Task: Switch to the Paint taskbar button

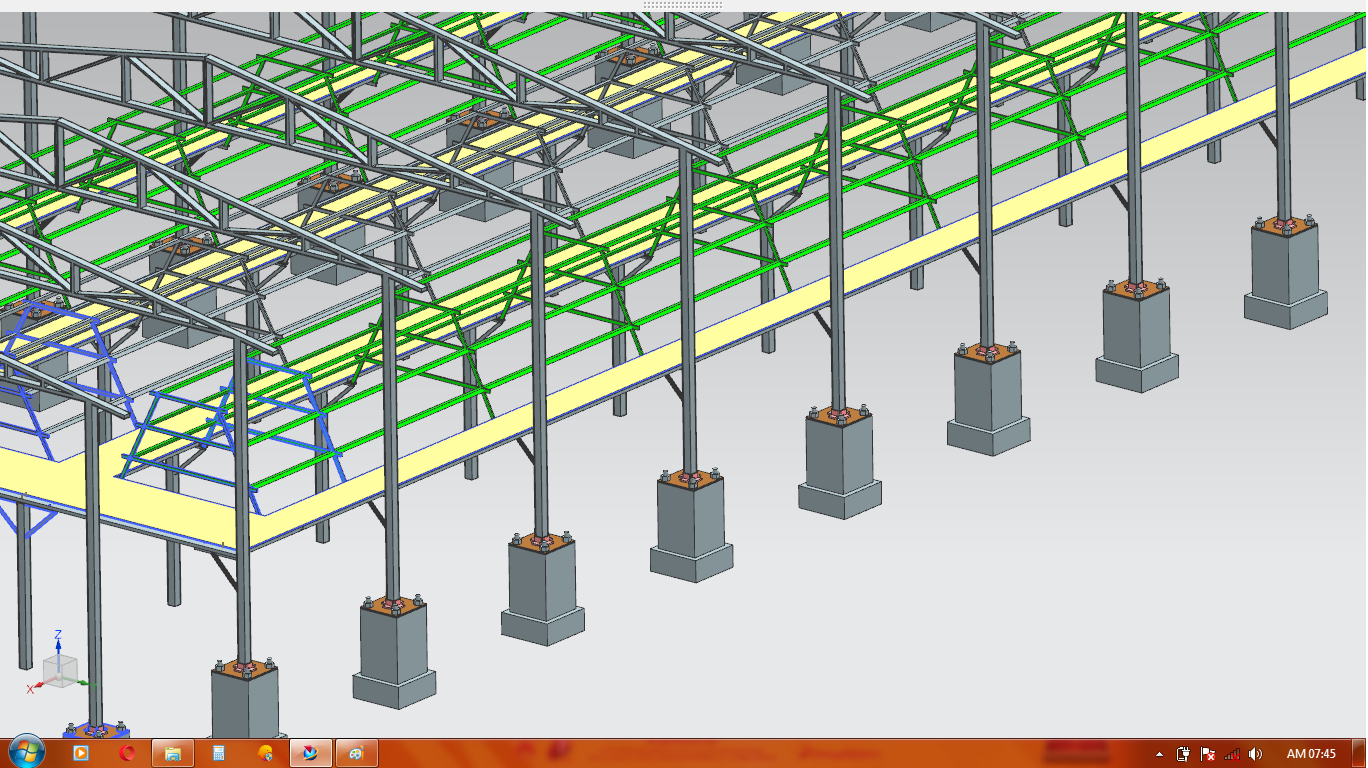Action: tap(357, 753)
